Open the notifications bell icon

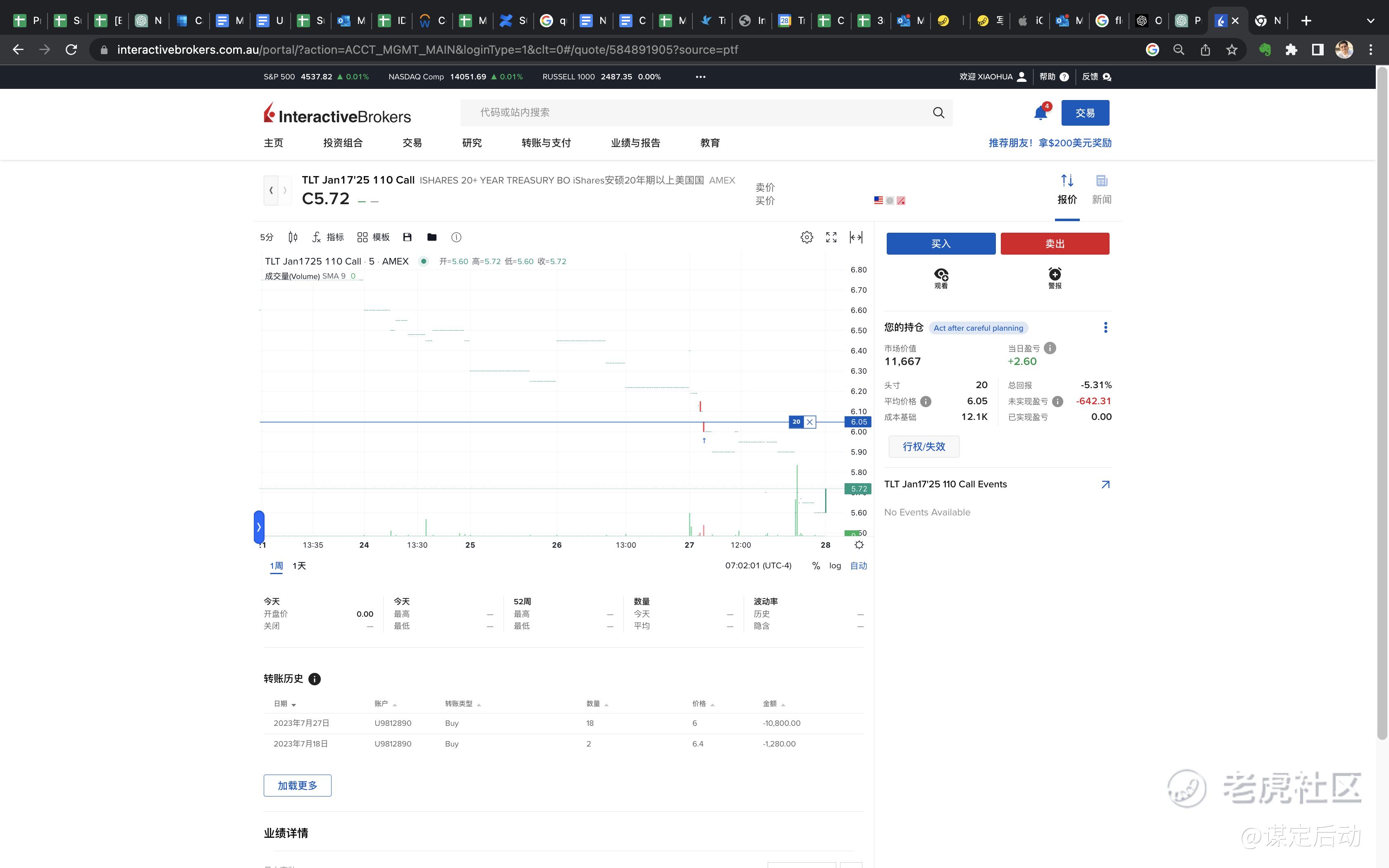(1040, 112)
